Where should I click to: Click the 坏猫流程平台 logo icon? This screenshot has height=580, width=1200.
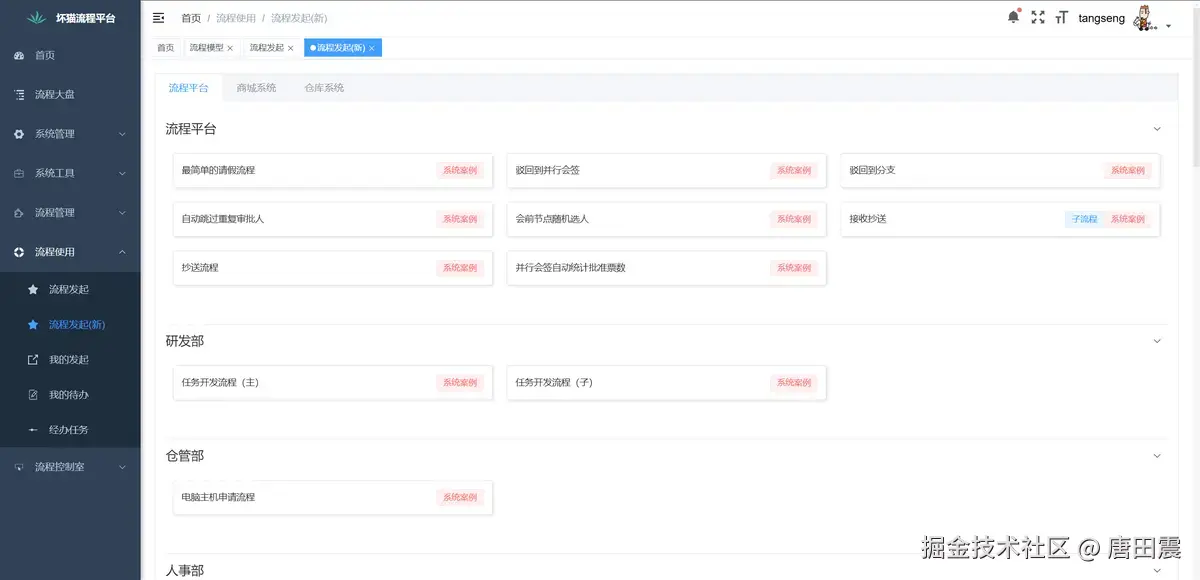point(38,18)
